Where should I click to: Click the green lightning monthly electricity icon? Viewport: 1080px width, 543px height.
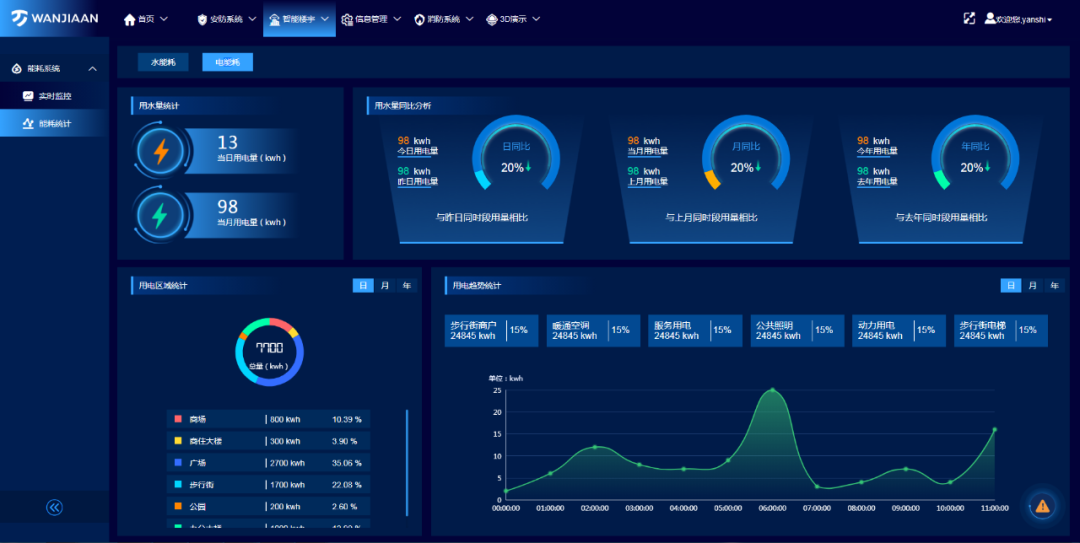(x=160, y=214)
